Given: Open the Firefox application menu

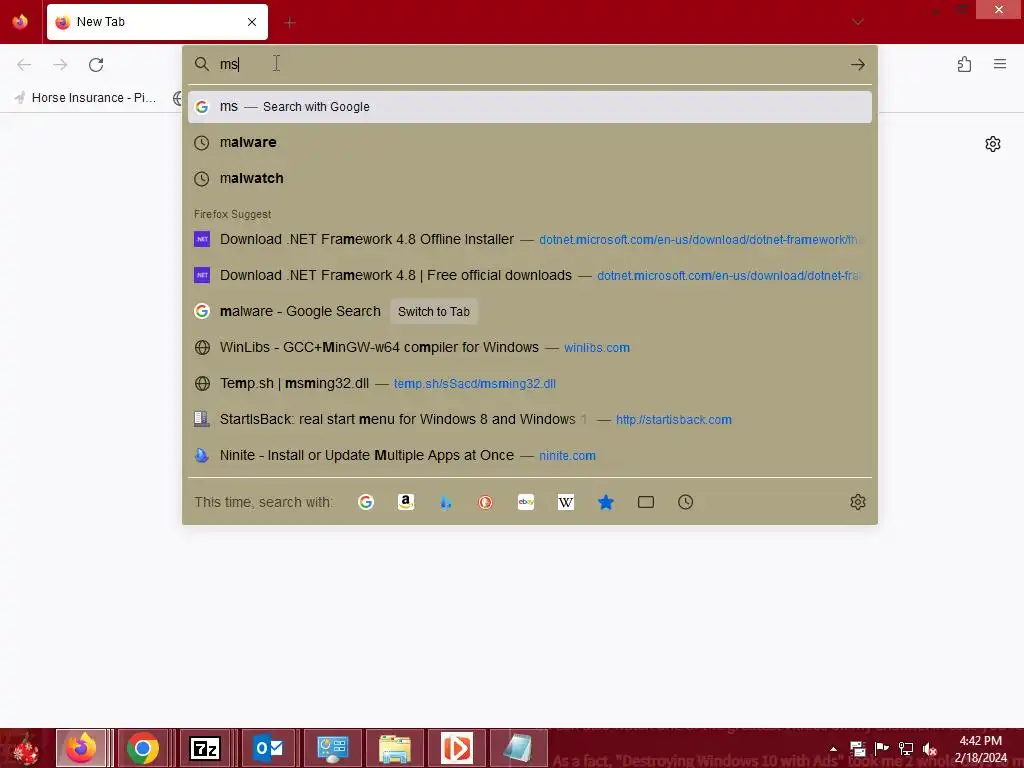Looking at the screenshot, I should tap(1000, 64).
